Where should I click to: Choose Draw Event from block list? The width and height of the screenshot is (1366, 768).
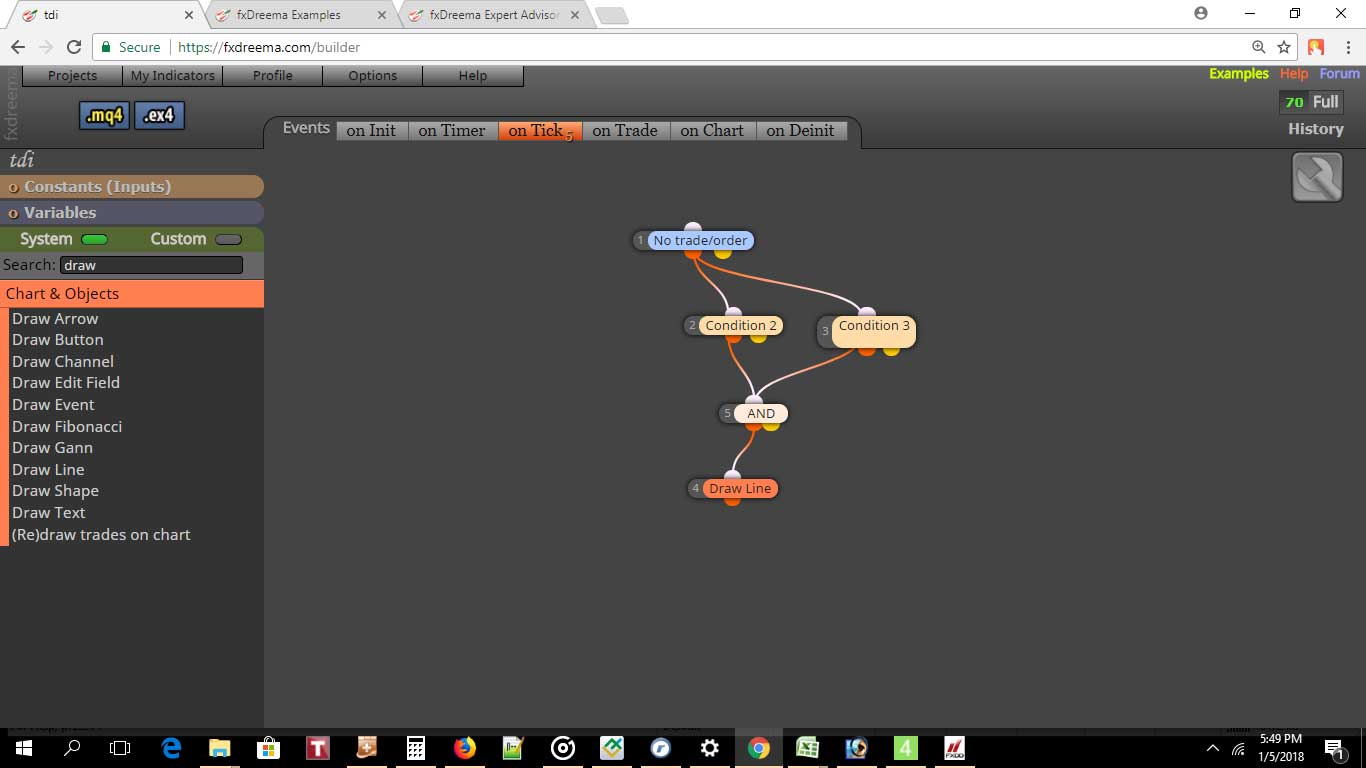pyautogui.click(x=53, y=405)
